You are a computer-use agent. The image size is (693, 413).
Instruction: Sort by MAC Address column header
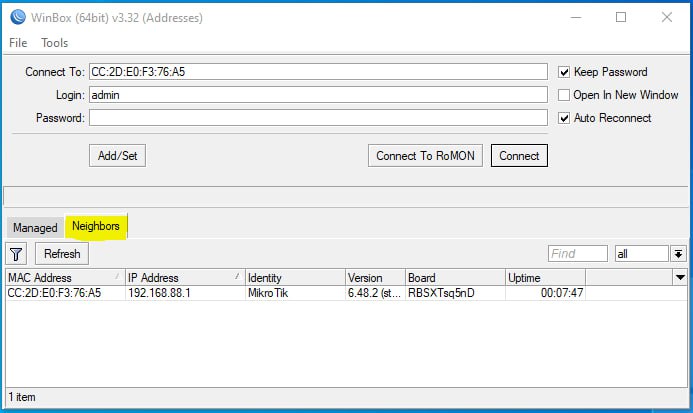pyautogui.click(x=65, y=278)
